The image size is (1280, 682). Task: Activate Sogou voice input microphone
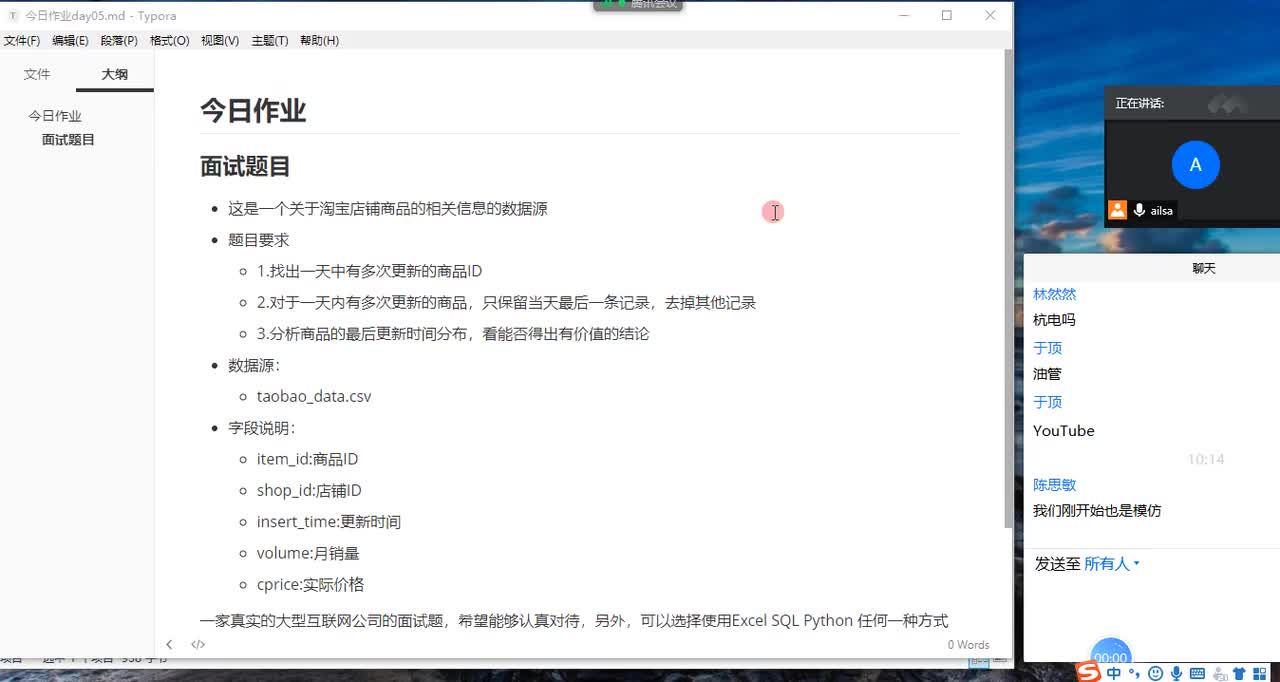(x=1176, y=674)
